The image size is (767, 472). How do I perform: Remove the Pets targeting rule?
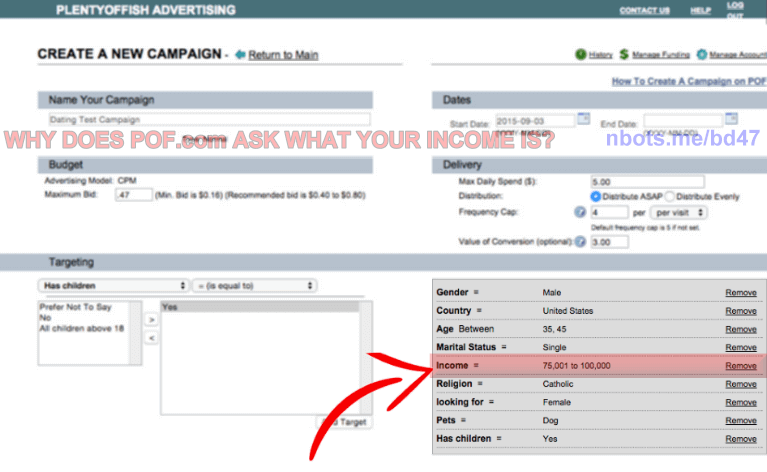741,421
